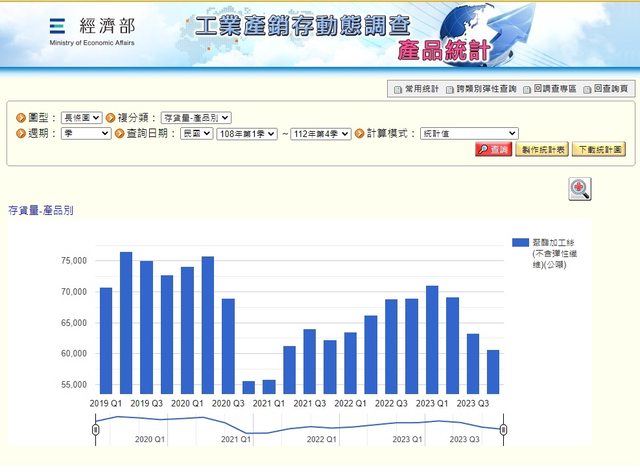Open 跨類別彈性查詢 cross-category query
Viewport: 640px width, 472px height.
[482, 89]
